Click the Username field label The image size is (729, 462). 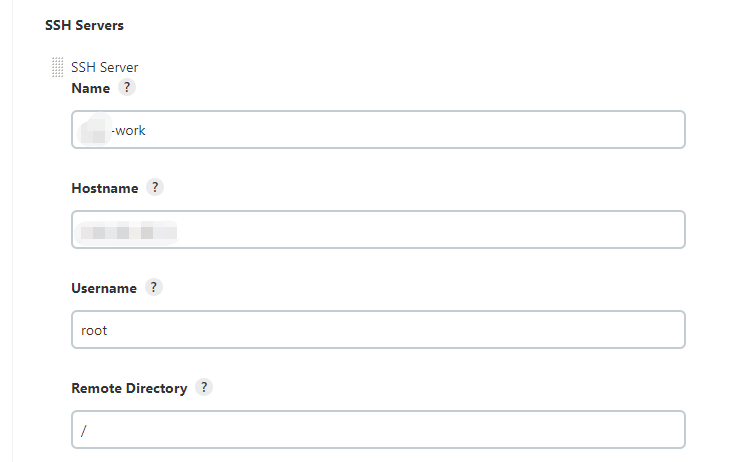click(x=104, y=288)
